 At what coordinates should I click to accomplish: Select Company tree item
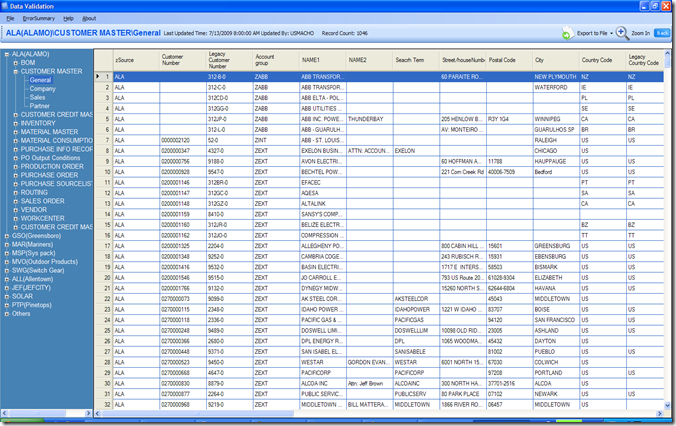pos(43,89)
